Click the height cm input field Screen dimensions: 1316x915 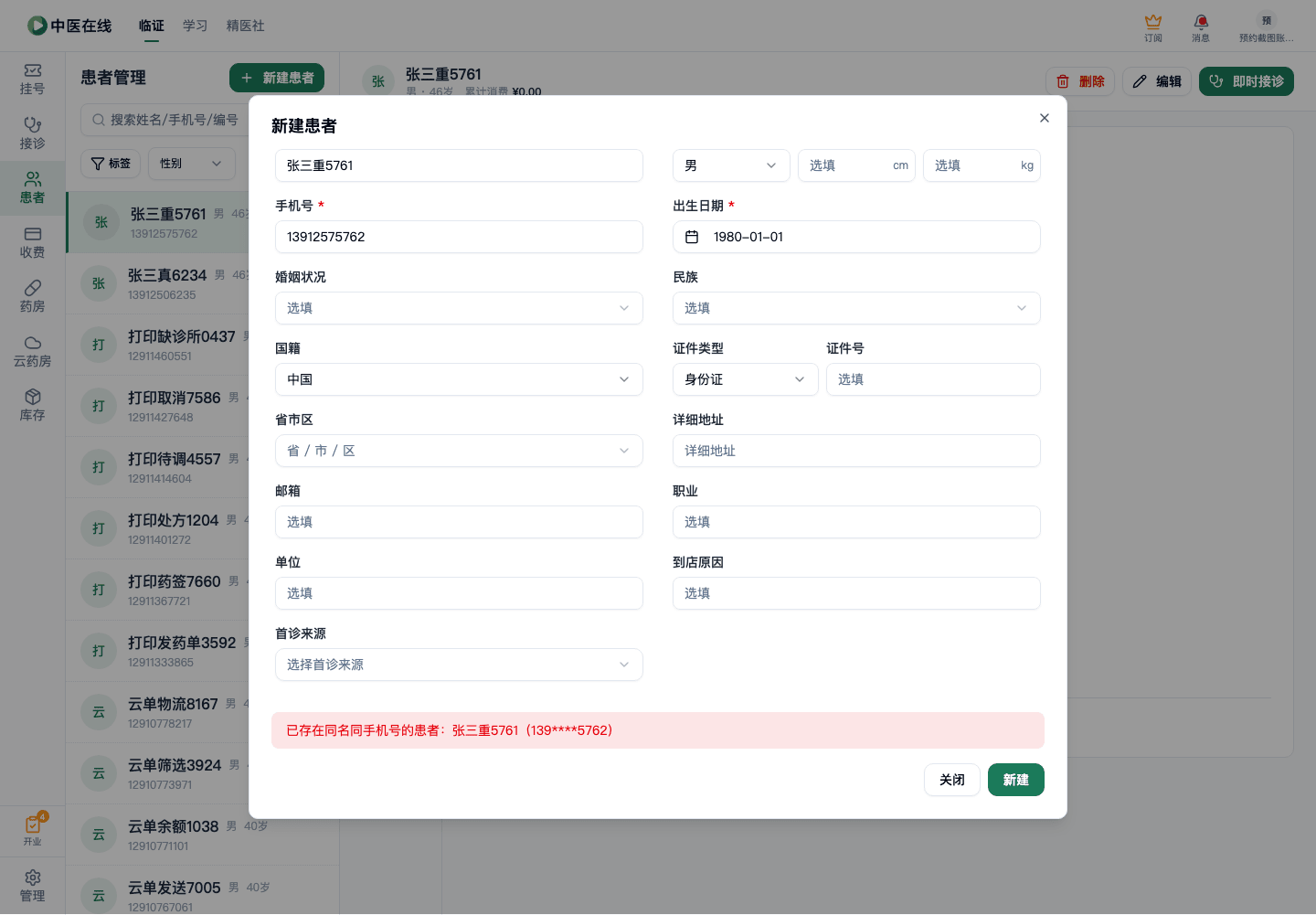coord(856,165)
